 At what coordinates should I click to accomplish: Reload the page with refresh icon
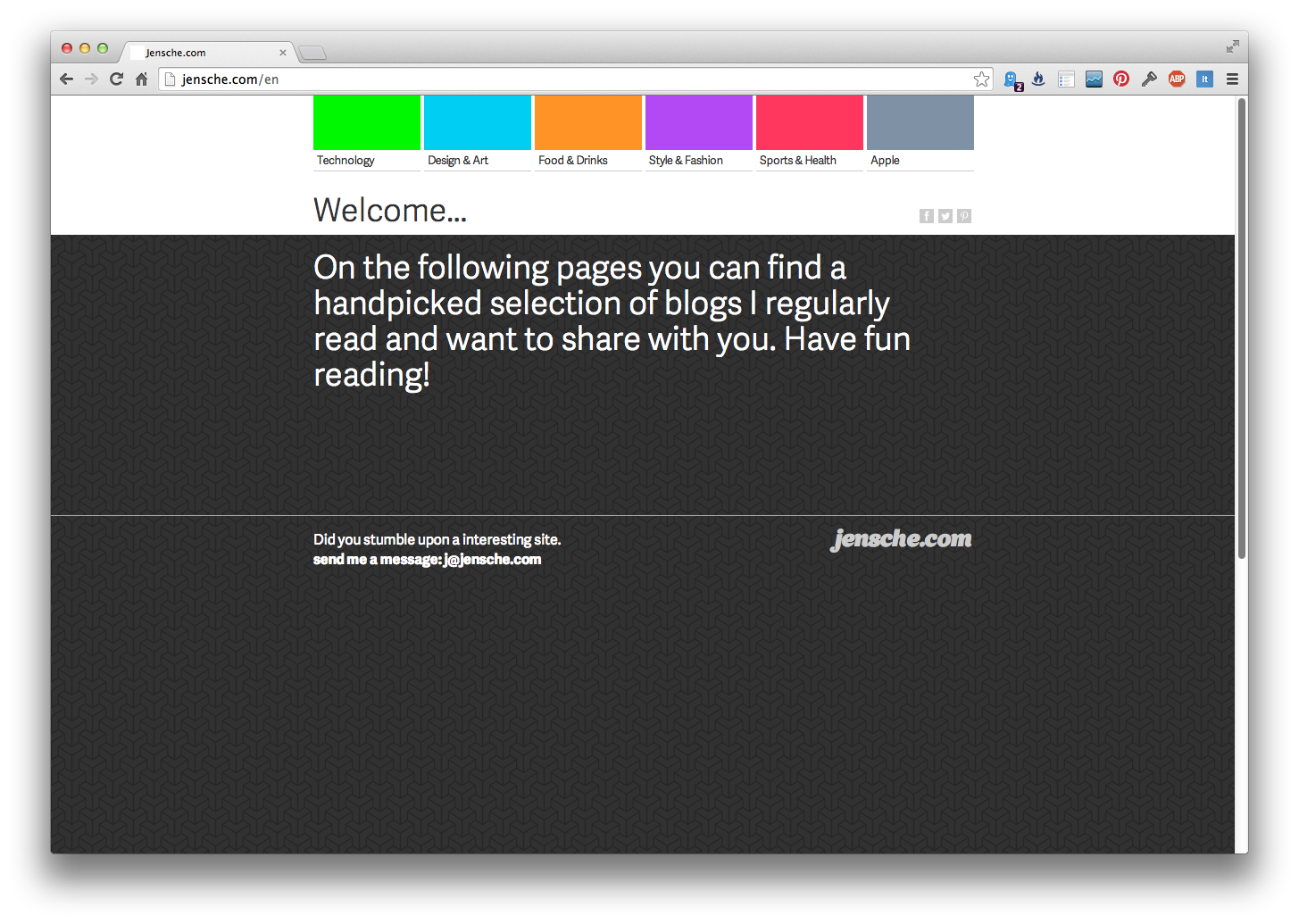pos(116,79)
